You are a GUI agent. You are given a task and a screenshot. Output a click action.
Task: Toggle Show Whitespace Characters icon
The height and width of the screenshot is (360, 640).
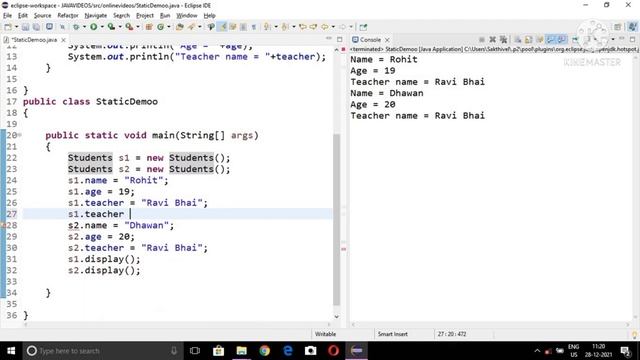pos(253,27)
